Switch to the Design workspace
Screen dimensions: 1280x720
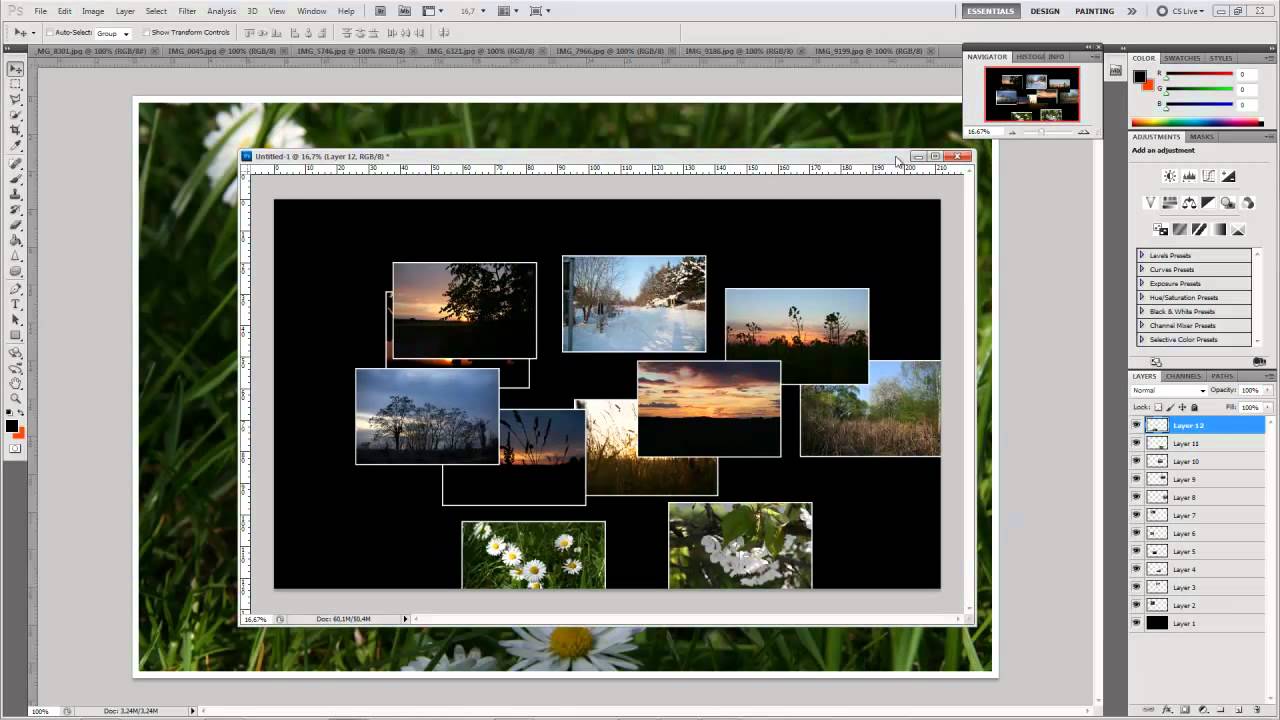(x=1045, y=11)
